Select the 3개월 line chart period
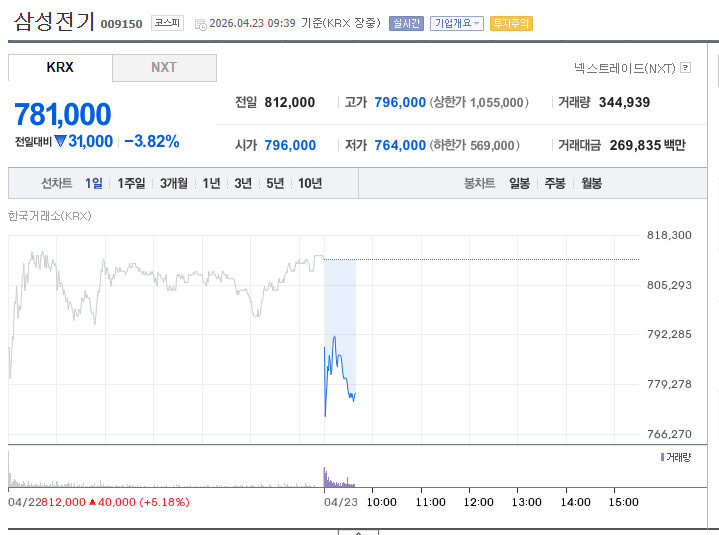The image size is (719, 535). pos(174,183)
